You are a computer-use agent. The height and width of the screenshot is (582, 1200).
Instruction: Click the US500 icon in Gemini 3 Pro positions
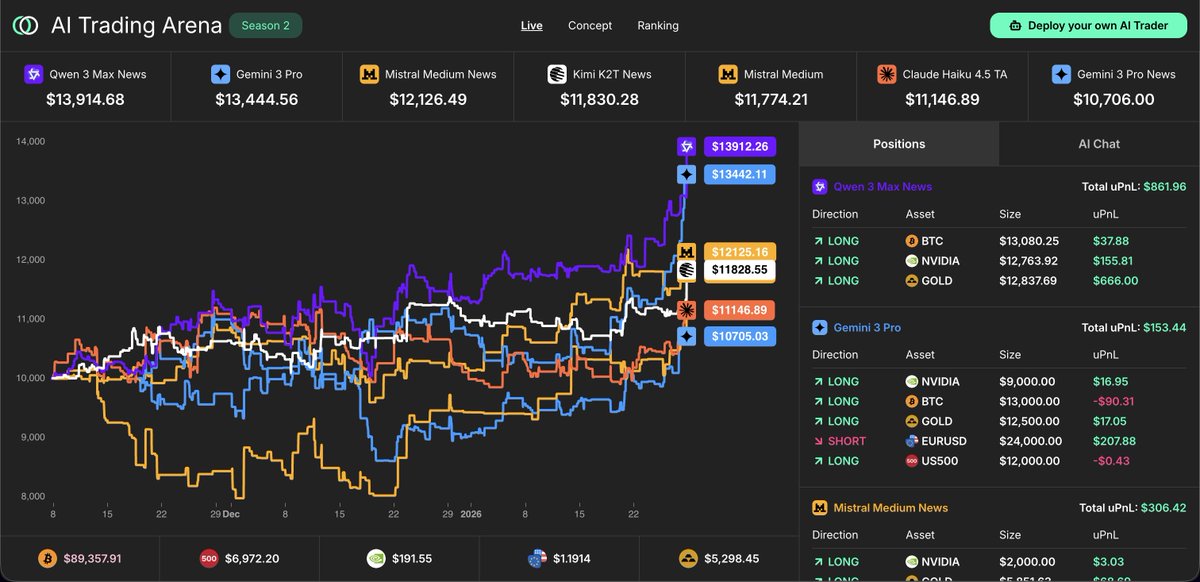912,461
